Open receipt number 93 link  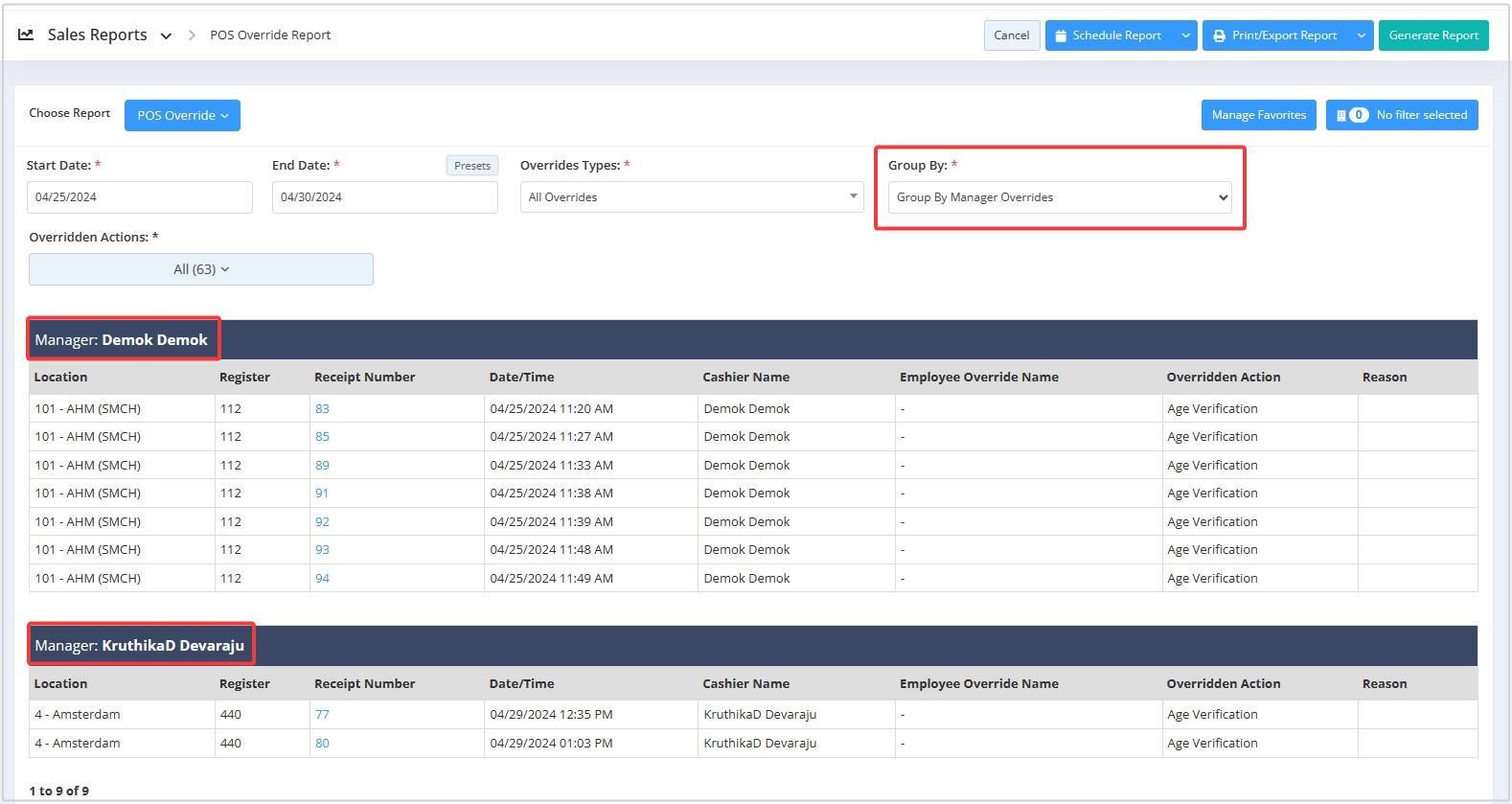click(322, 549)
